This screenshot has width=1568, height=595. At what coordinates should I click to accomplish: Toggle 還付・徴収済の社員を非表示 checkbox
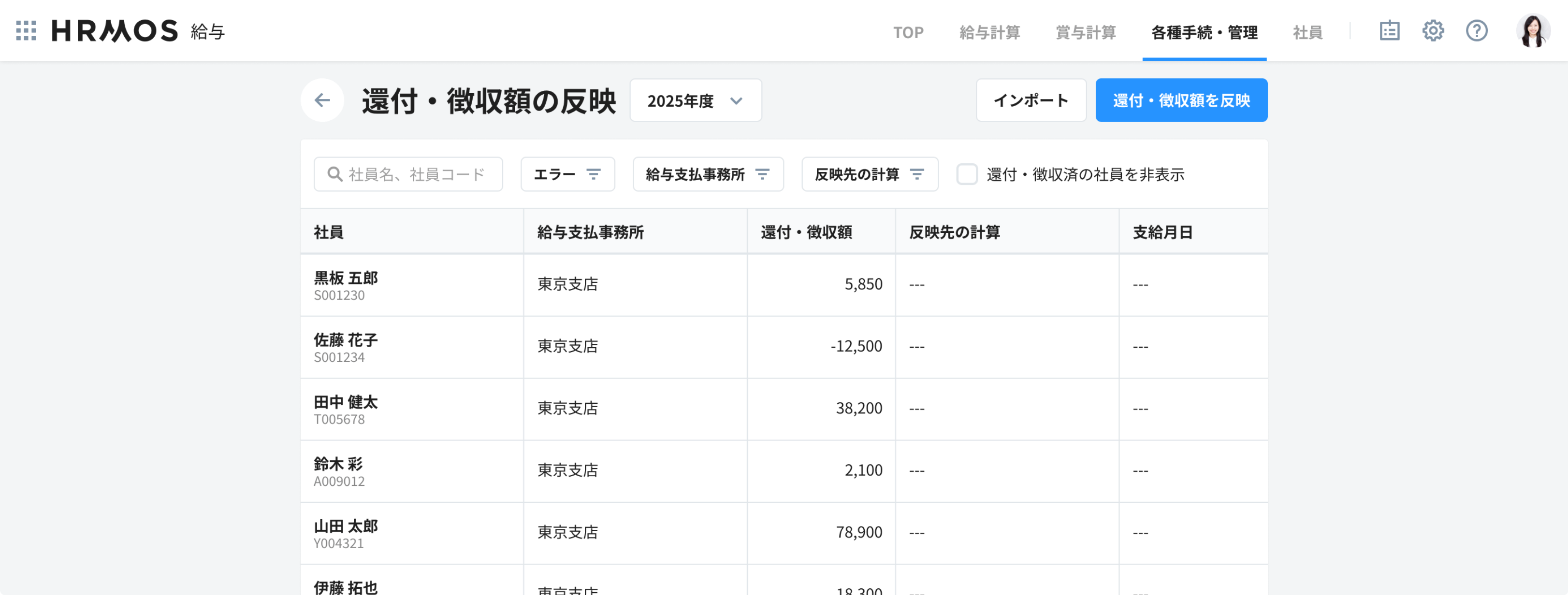[967, 175]
